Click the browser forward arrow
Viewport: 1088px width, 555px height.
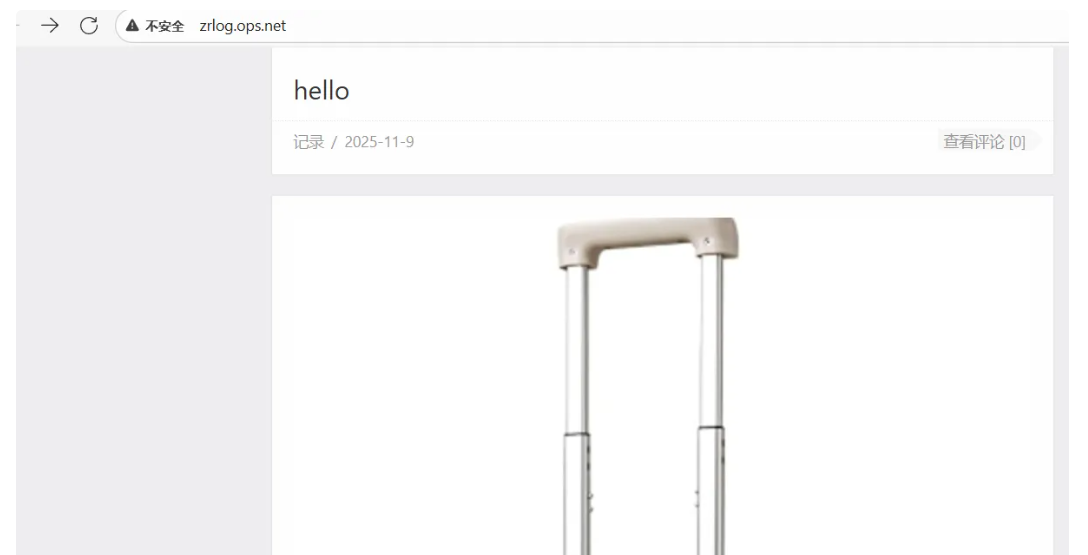[x=49, y=26]
